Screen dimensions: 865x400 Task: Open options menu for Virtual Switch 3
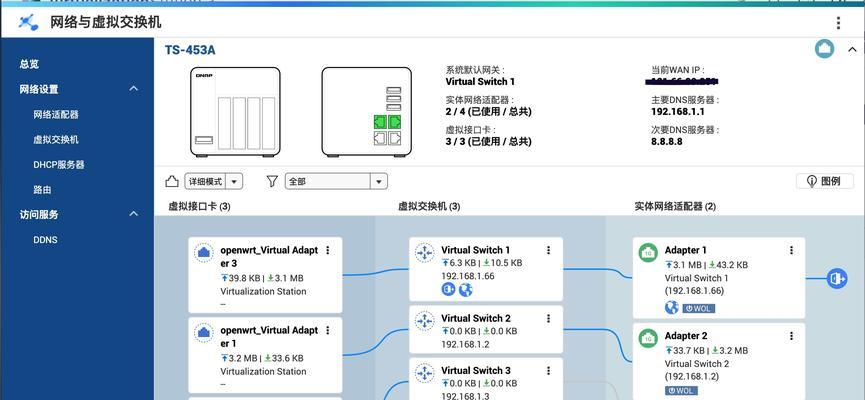(548, 370)
